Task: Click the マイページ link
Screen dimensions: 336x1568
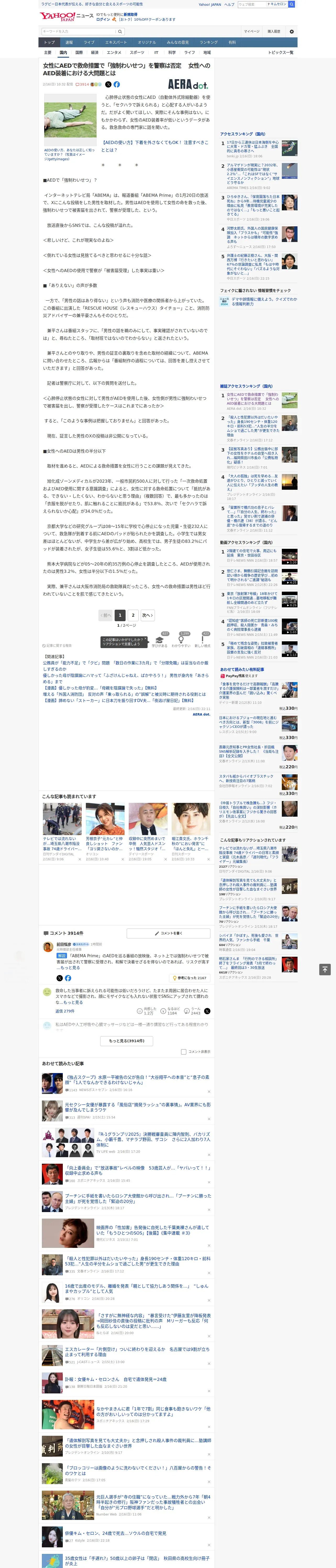Action: (252, 32)
